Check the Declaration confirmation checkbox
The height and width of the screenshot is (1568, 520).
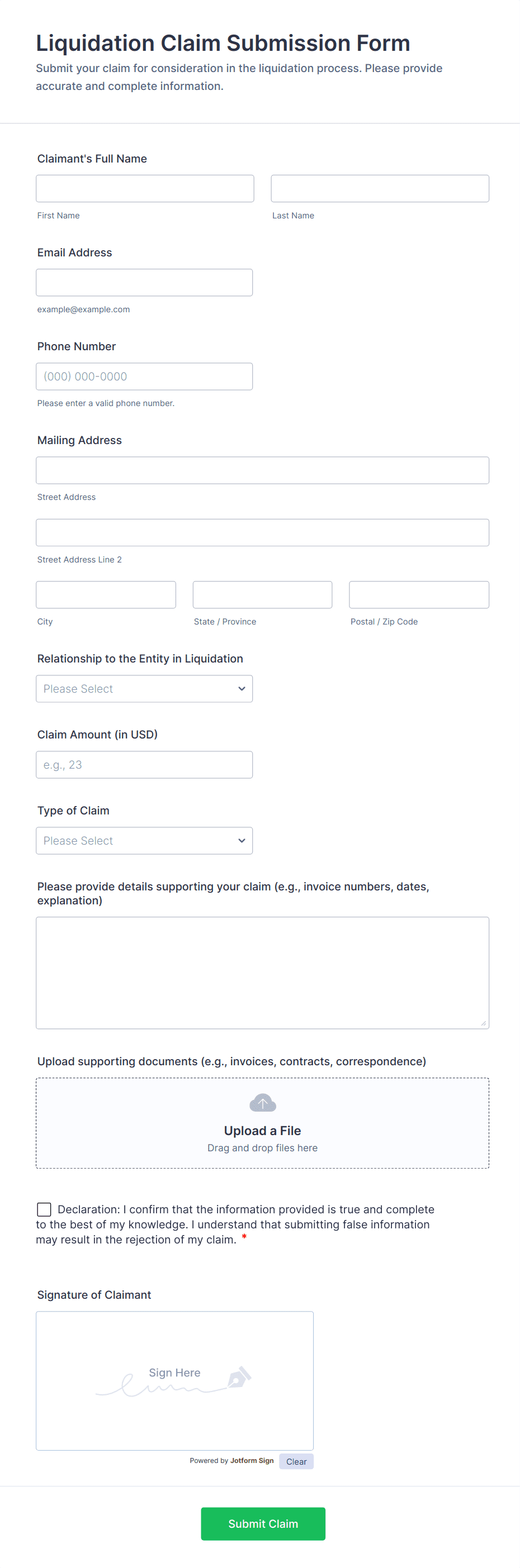click(x=44, y=1209)
